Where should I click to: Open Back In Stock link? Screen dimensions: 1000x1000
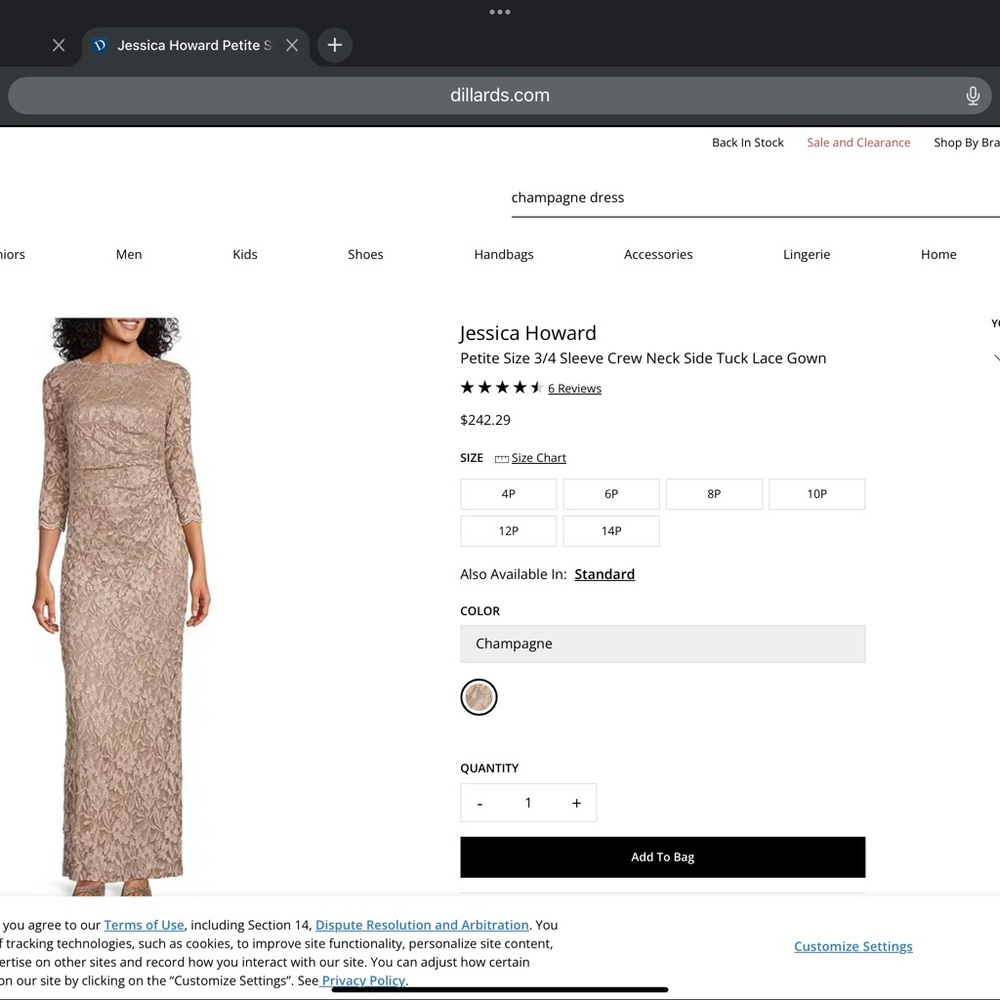(x=747, y=143)
